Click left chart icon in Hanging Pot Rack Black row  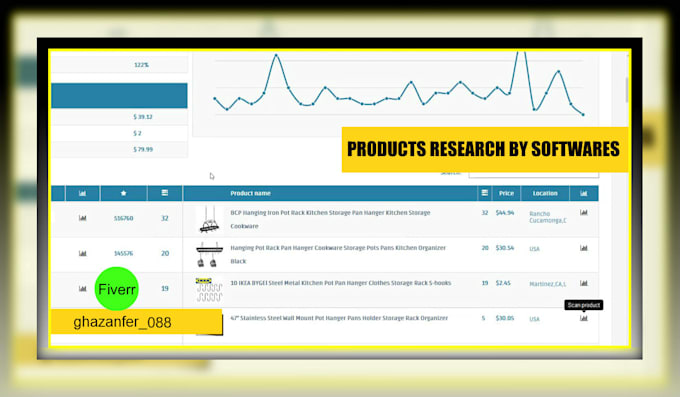82,253
